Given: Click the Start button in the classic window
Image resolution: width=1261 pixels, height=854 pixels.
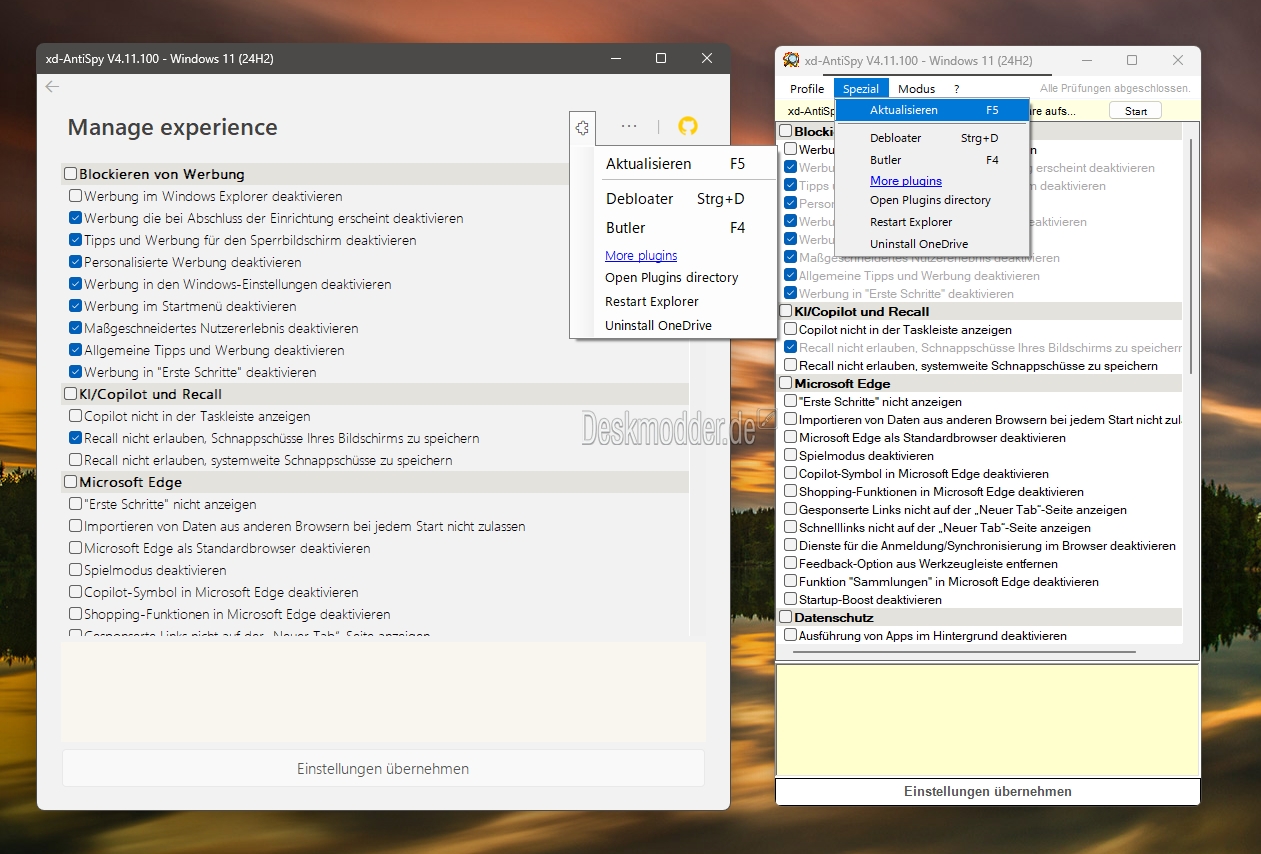Looking at the screenshot, I should [1136, 111].
